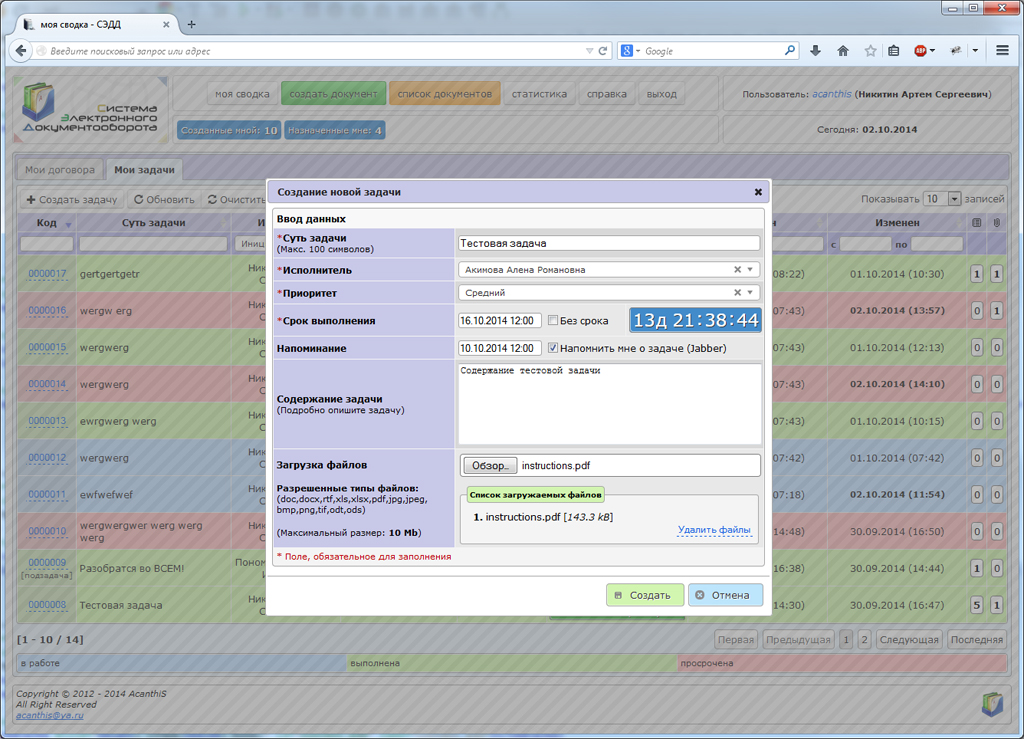Open the 'моя сводка' menu item
The height and width of the screenshot is (739, 1024).
pos(242,94)
